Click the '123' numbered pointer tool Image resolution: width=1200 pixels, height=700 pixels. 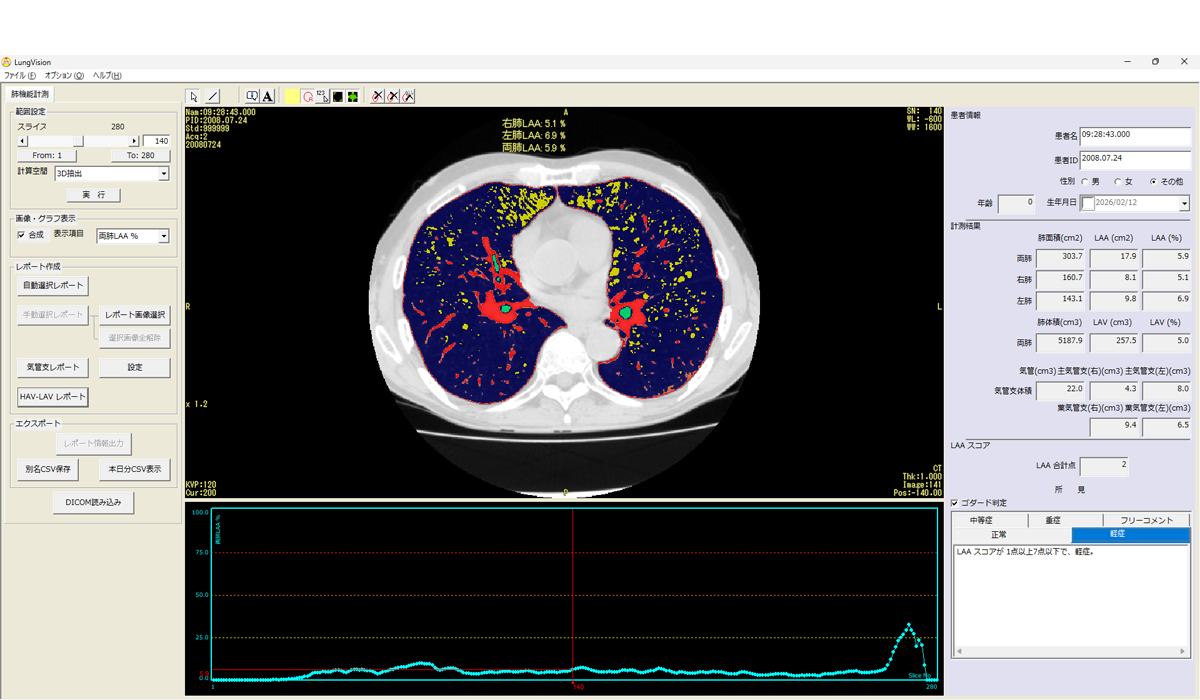coord(322,96)
